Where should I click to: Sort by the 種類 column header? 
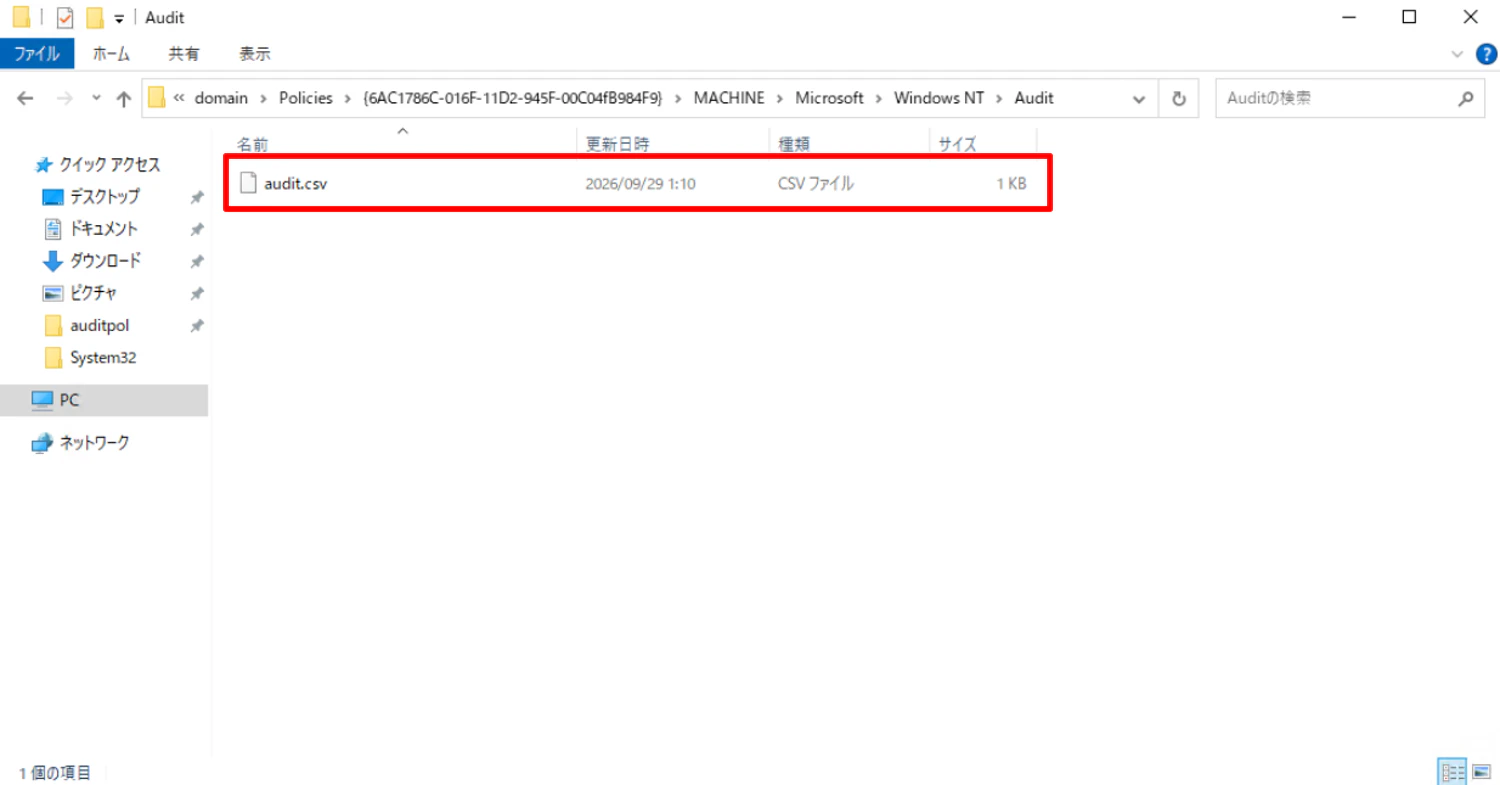pyautogui.click(x=794, y=145)
